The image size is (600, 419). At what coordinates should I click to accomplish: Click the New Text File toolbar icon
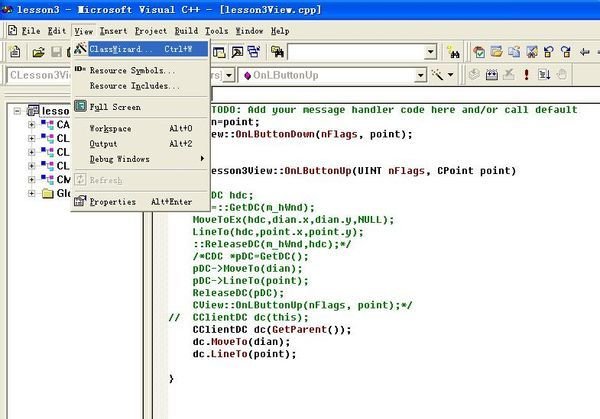coord(15,52)
